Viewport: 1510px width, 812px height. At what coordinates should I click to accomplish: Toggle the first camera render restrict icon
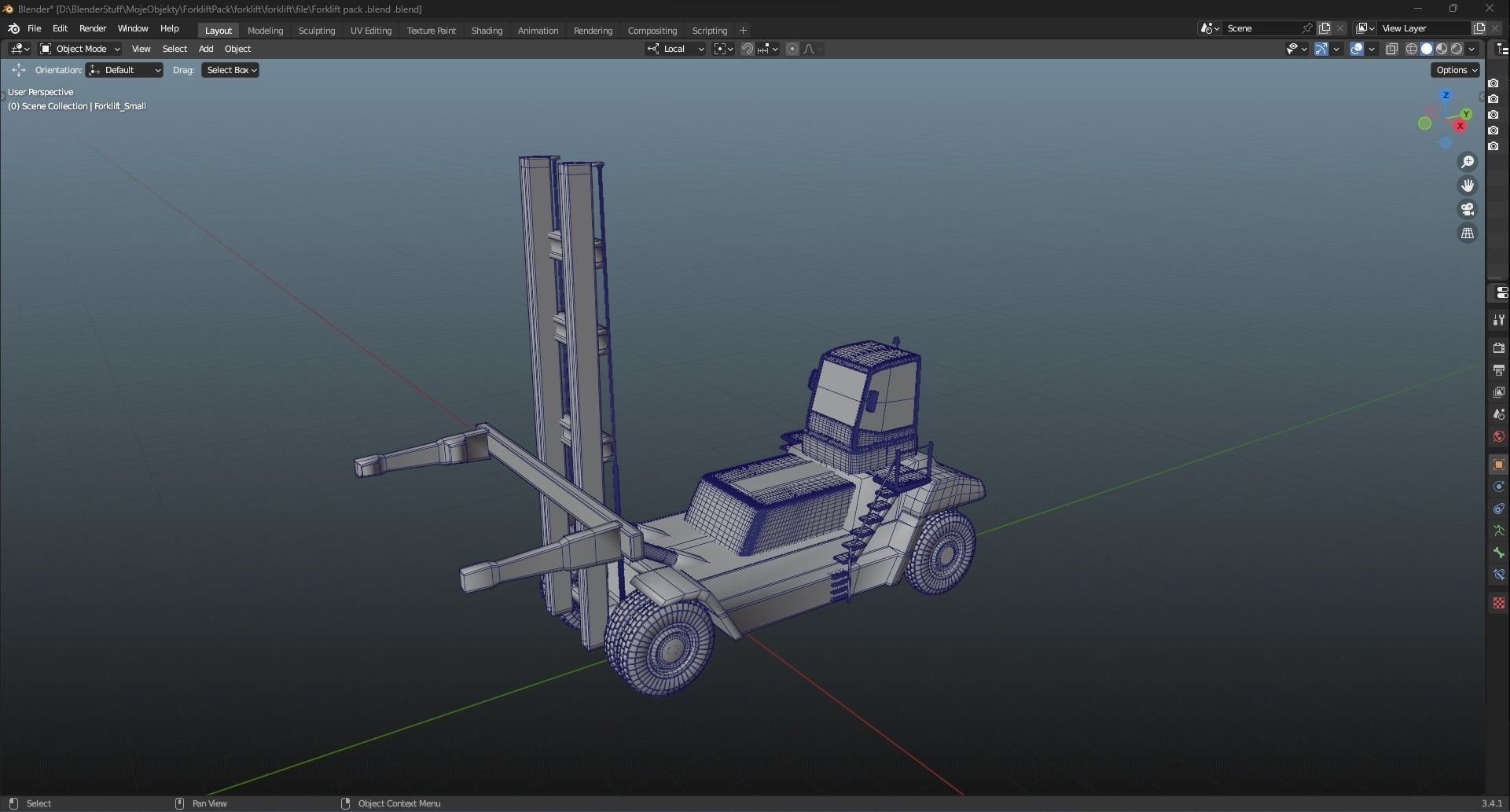1493,83
